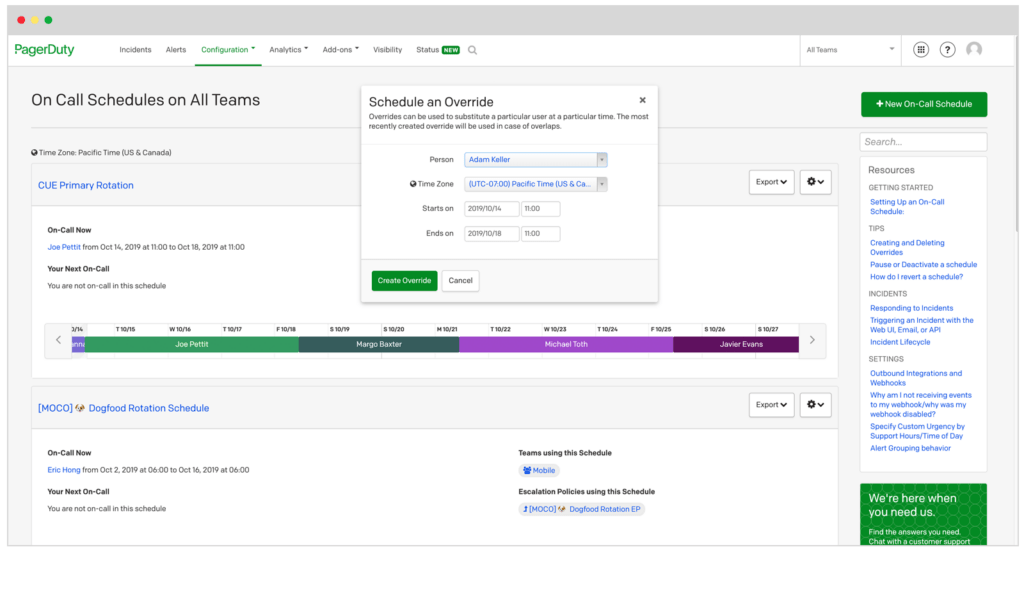Open the Dogfood Rotation Schedule link
The width and height of the screenshot is (1024, 604).
tap(123, 408)
